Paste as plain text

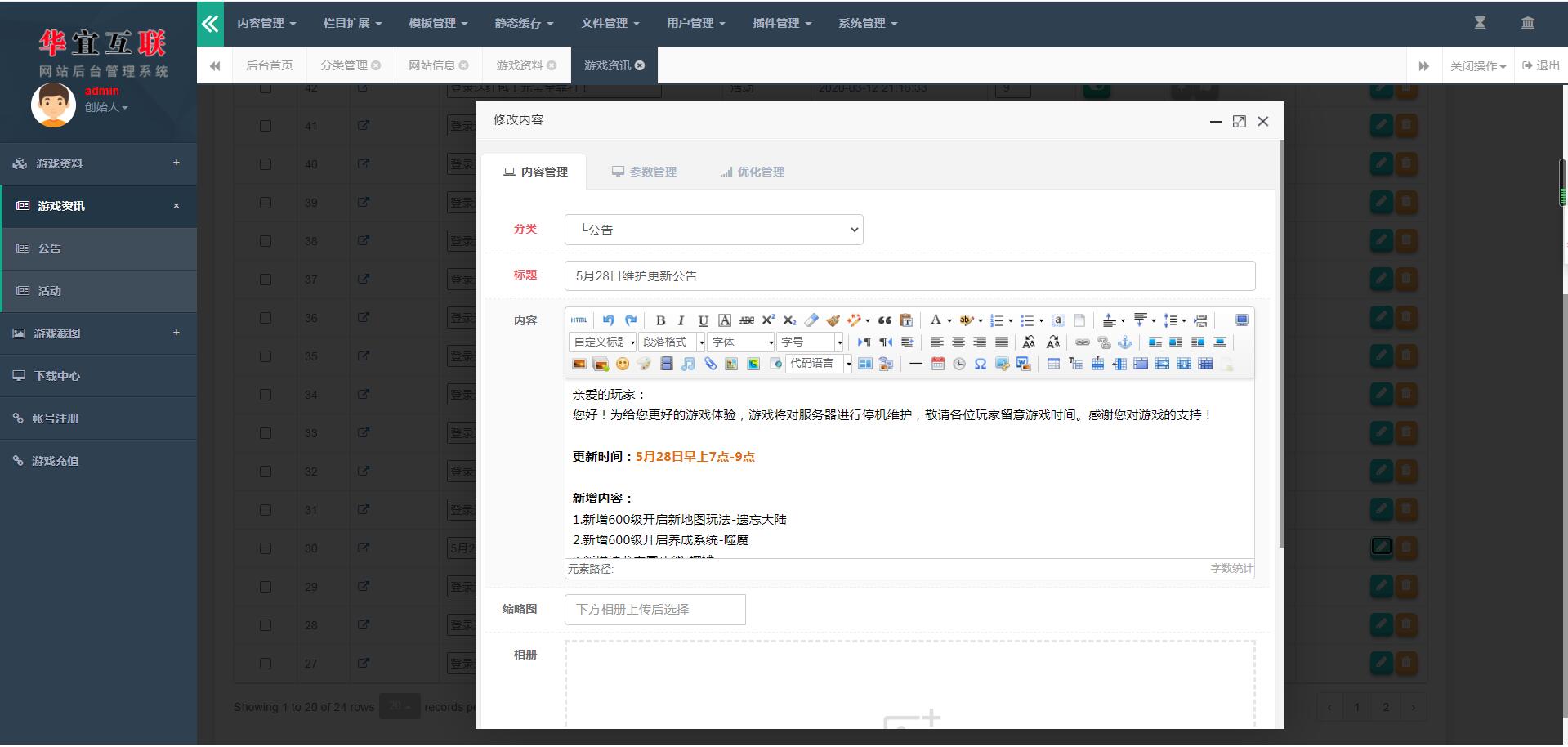906,320
